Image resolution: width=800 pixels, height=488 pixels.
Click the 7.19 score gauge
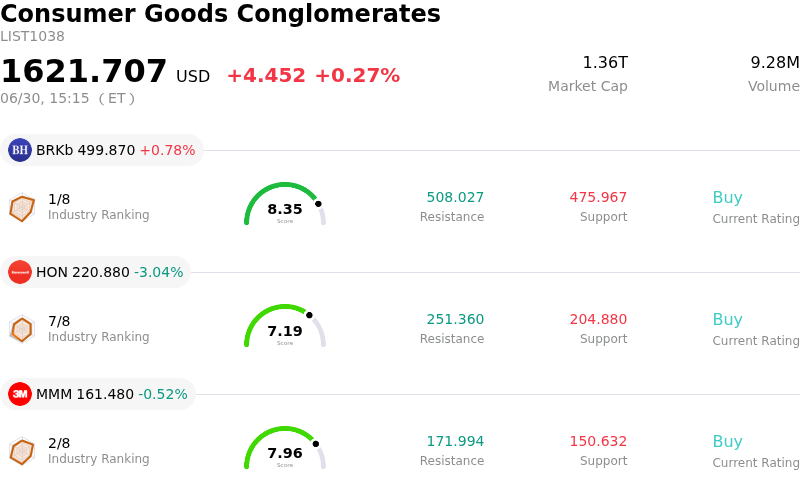[285, 326]
